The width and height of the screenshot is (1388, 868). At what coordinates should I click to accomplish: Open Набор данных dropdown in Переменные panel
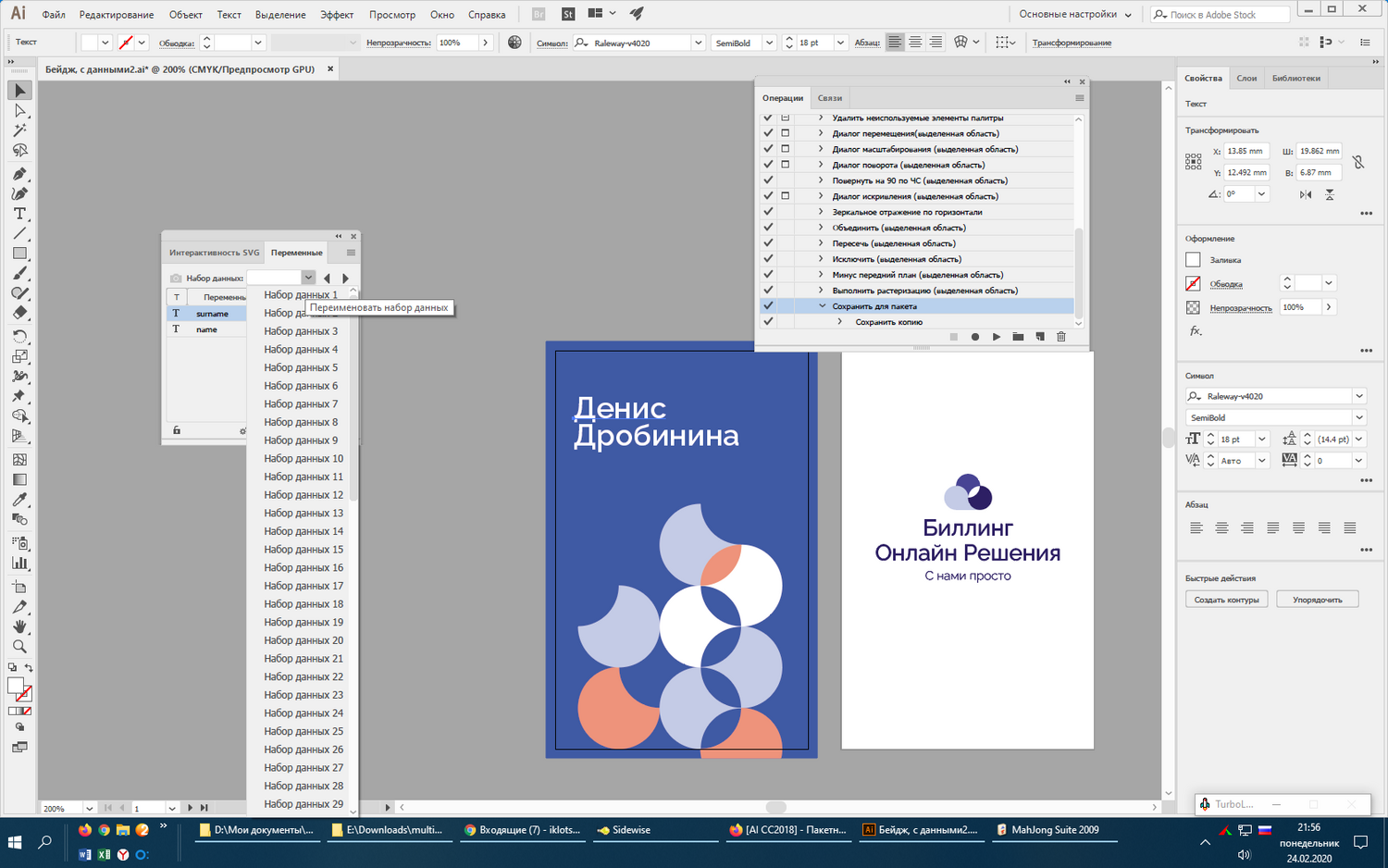click(x=308, y=278)
